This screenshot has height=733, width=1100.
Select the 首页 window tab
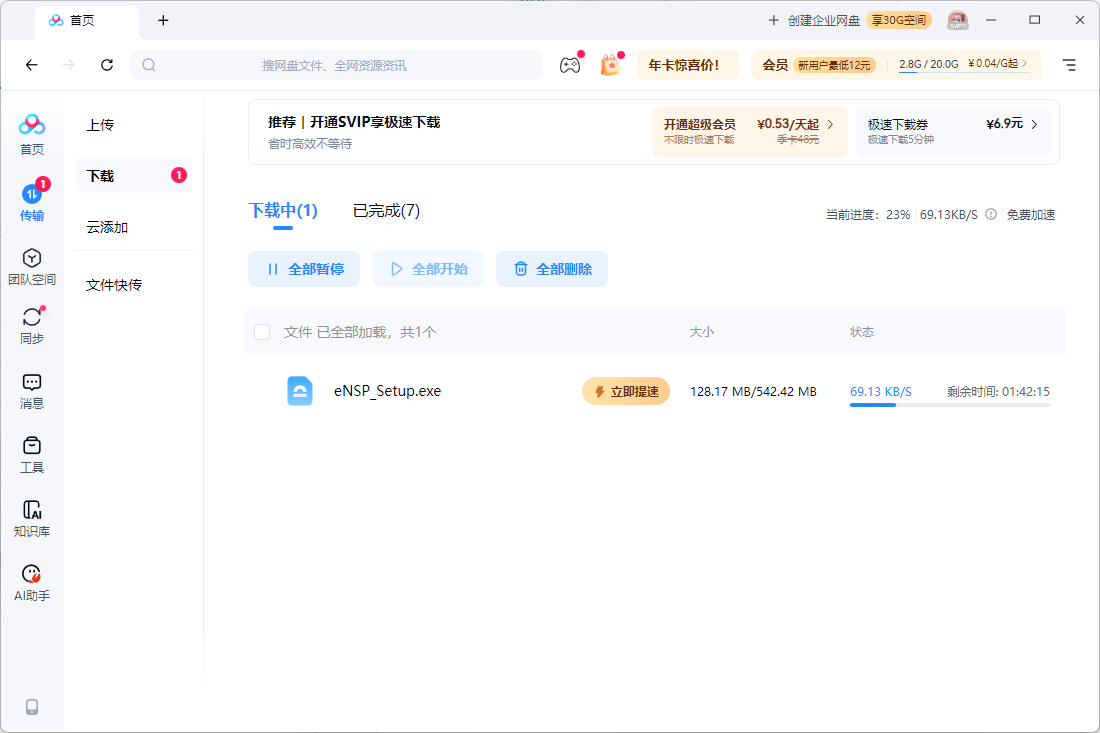pos(86,20)
